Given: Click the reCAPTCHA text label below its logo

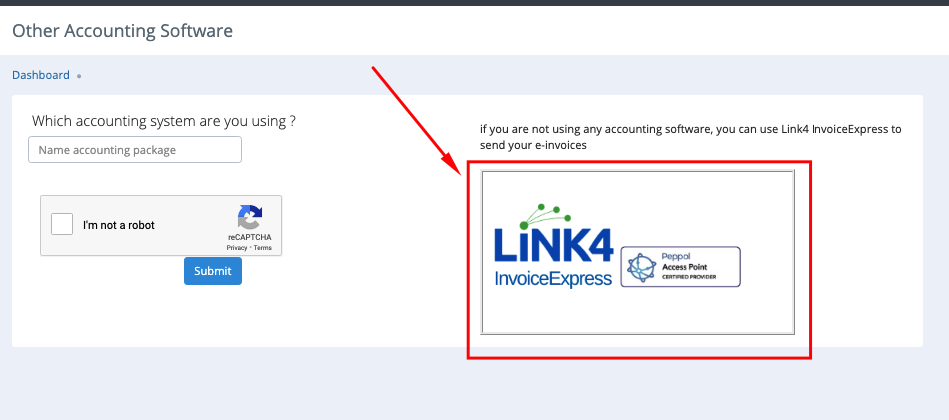Looking at the screenshot, I should 250,238.
